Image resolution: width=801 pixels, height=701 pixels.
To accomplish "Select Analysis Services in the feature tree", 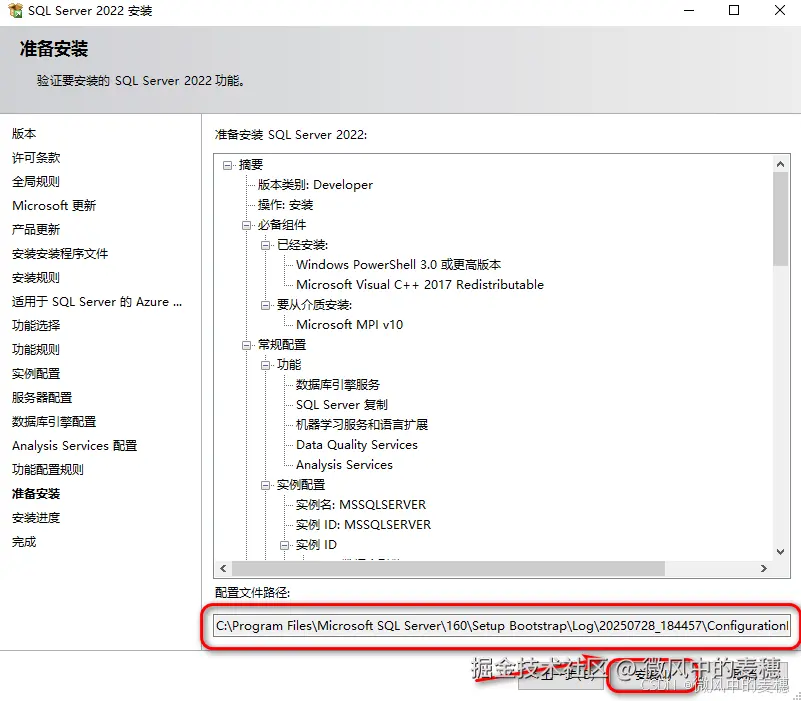I will pyautogui.click(x=344, y=465).
